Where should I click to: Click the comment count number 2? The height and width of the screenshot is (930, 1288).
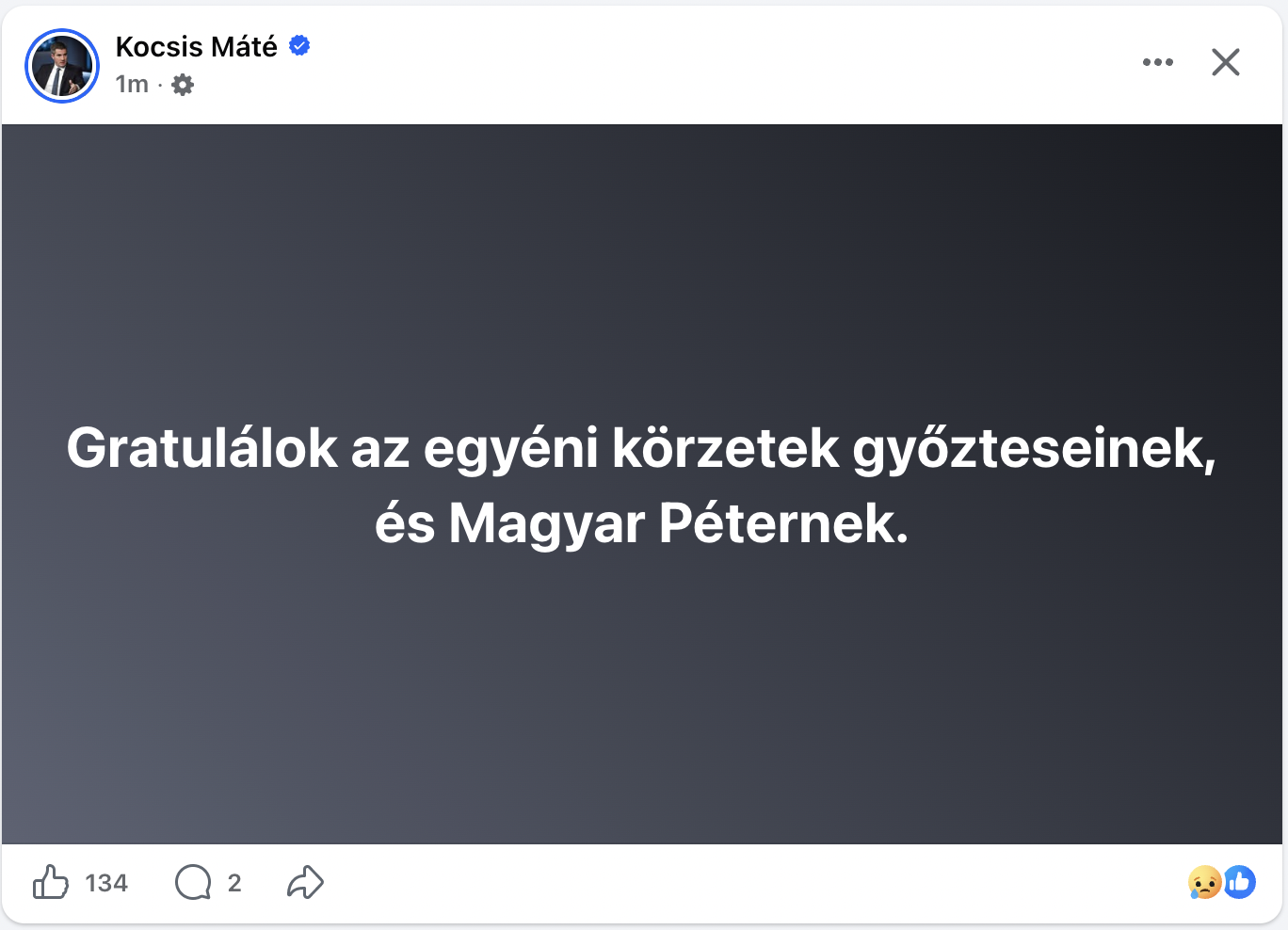pos(234,883)
